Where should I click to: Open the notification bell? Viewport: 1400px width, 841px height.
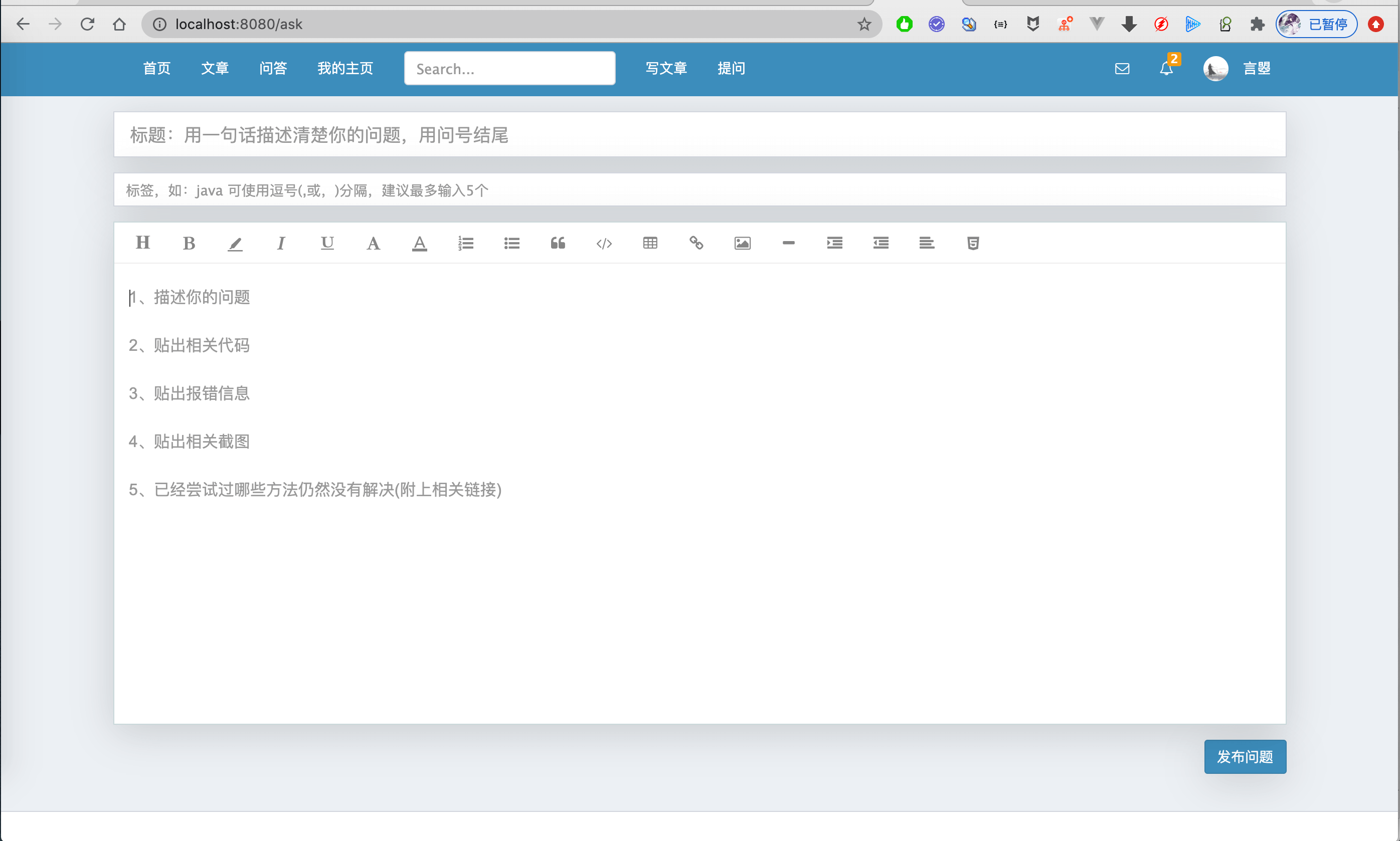(x=1166, y=69)
